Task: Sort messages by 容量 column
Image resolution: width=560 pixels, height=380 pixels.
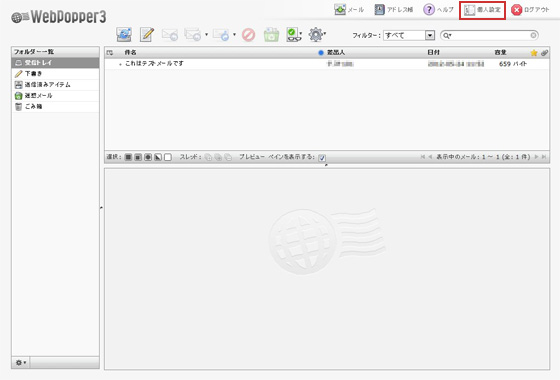Action: [x=500, y=52]
